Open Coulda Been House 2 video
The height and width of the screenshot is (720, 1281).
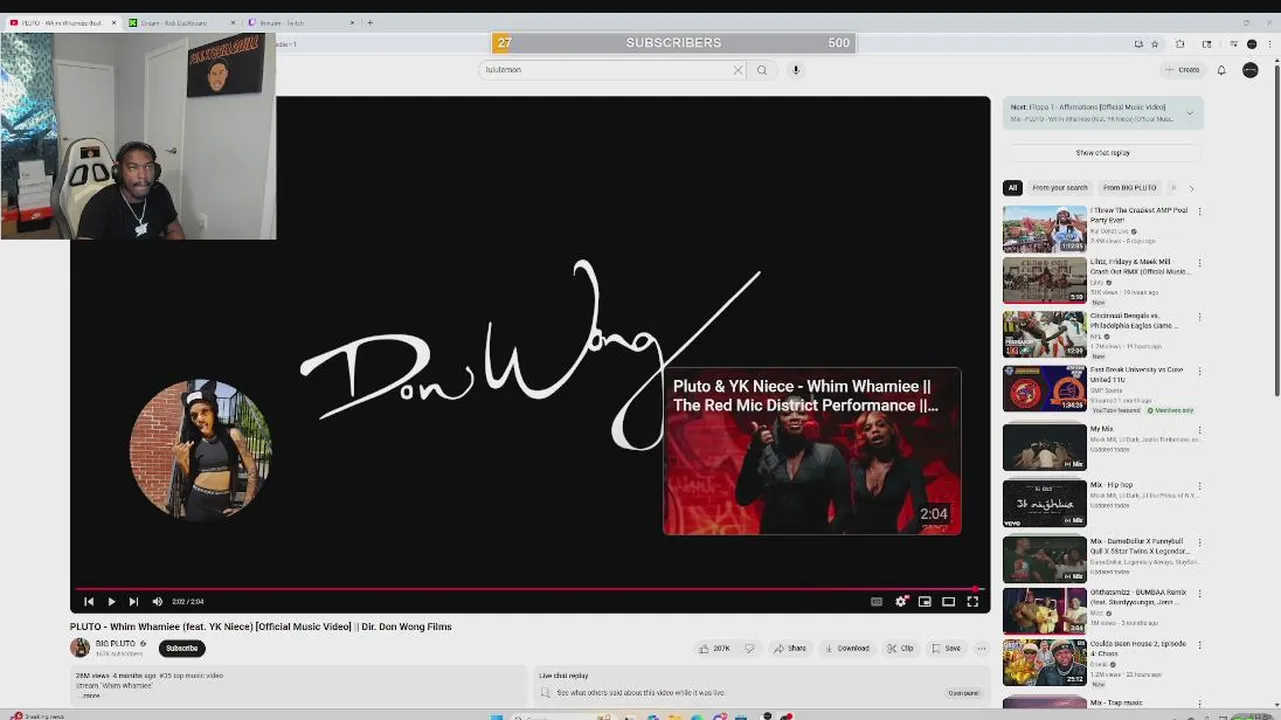pos(1045,663)
